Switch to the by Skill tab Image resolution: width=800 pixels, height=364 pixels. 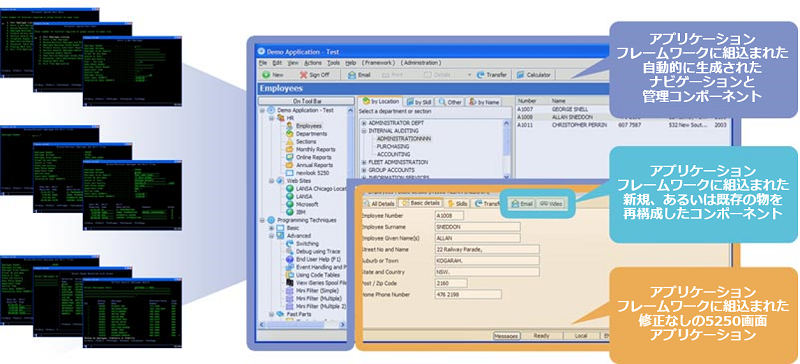pos(416,102)
